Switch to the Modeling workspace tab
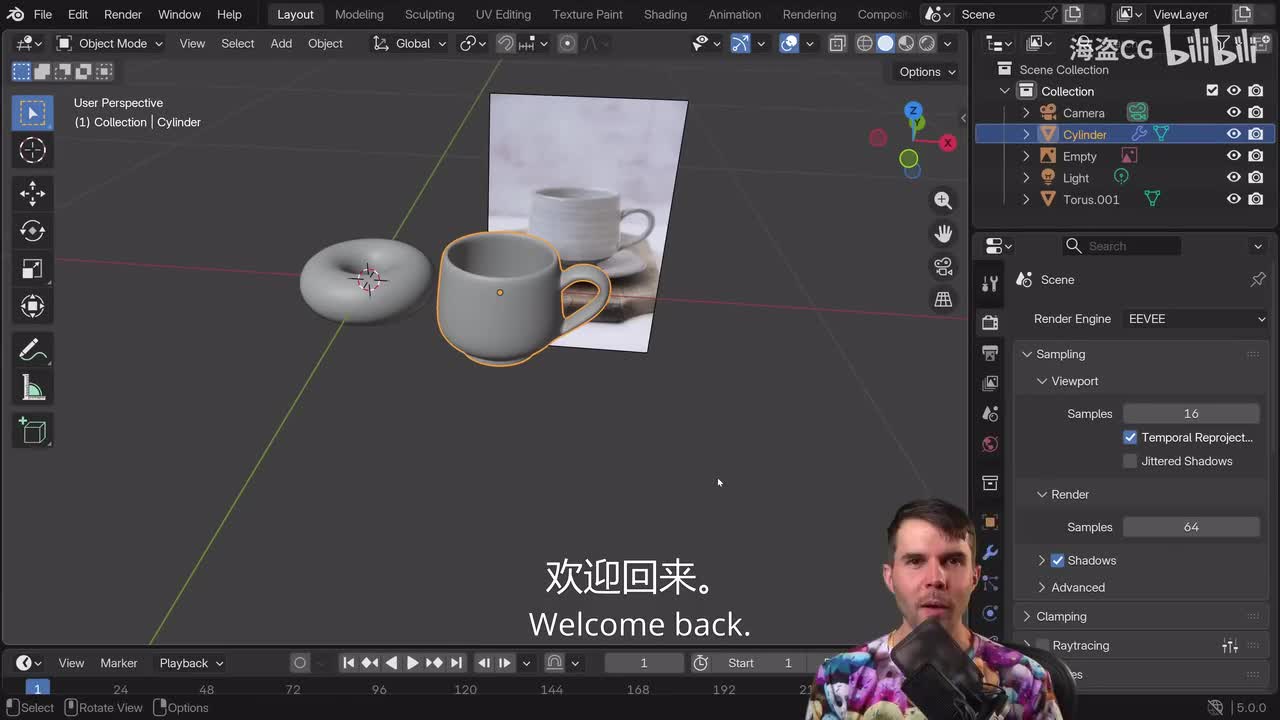Screen dimensions: 1280x720 tap(359, 14)
